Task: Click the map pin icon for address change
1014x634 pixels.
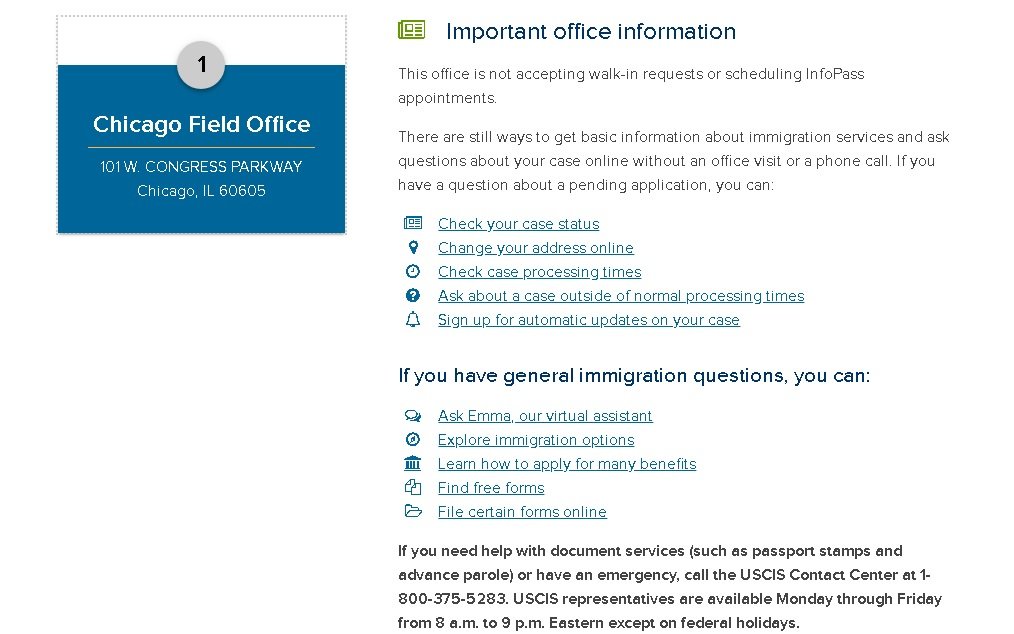Action: pyautogui.click(x=413, y=247)
